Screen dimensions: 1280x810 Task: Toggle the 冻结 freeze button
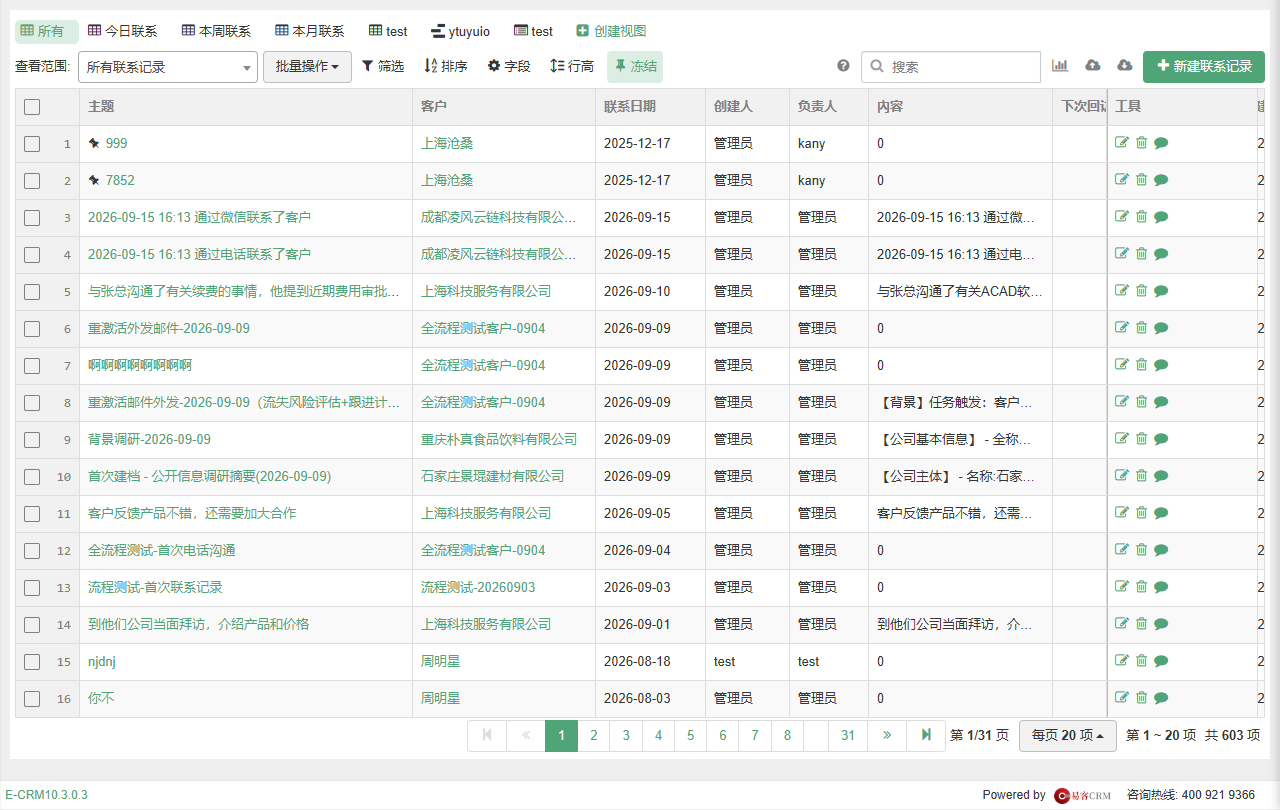click(635, 67)
